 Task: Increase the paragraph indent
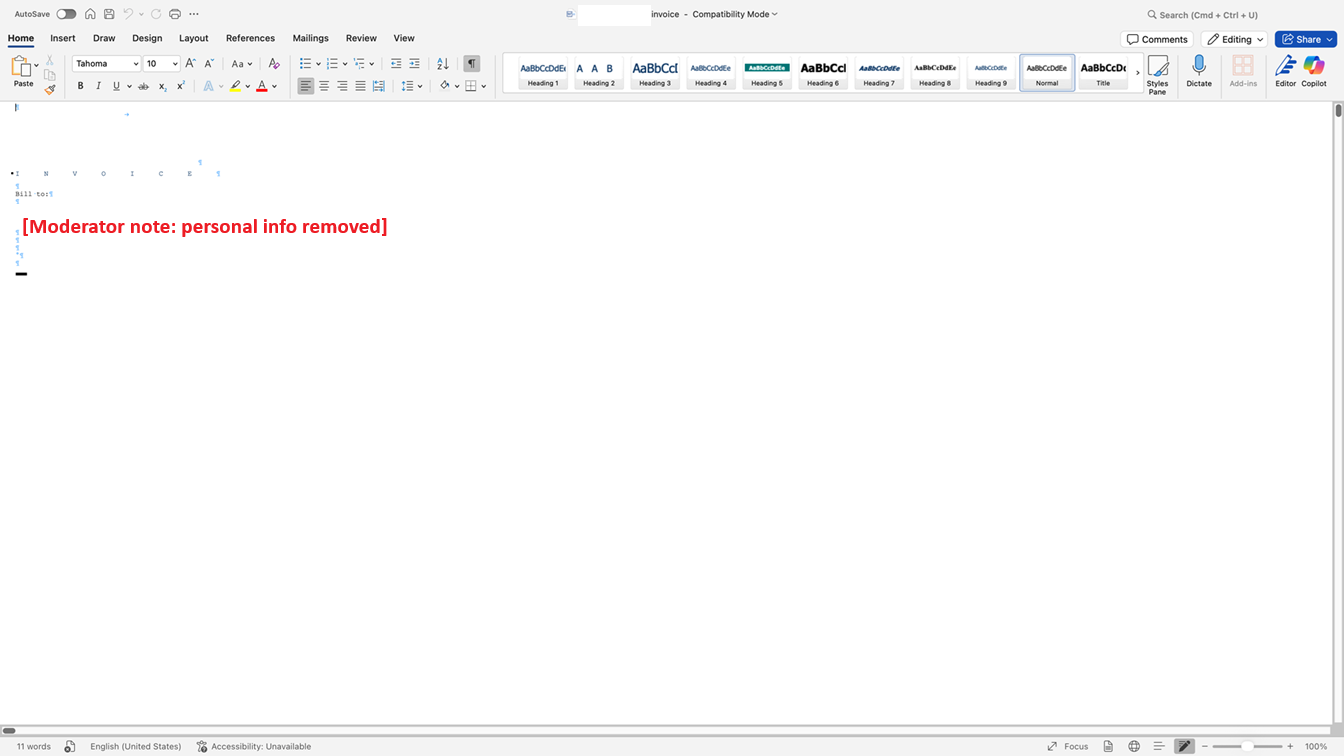click(x=414, y=63)
